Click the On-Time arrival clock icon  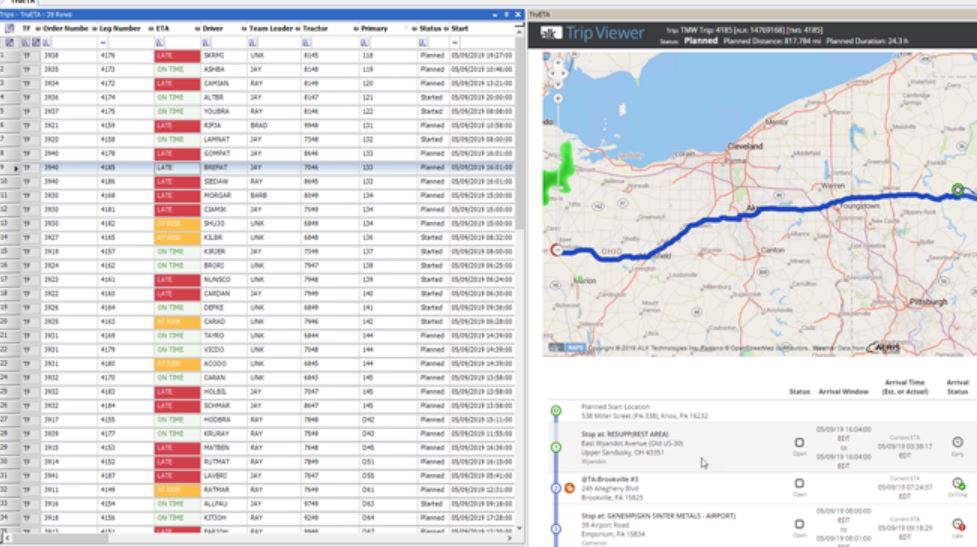(x=958, y=483)
